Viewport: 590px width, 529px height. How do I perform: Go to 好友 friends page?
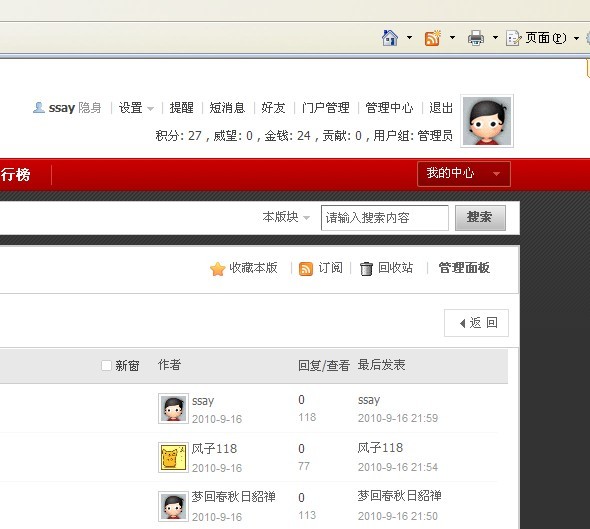tap(274, 108)
